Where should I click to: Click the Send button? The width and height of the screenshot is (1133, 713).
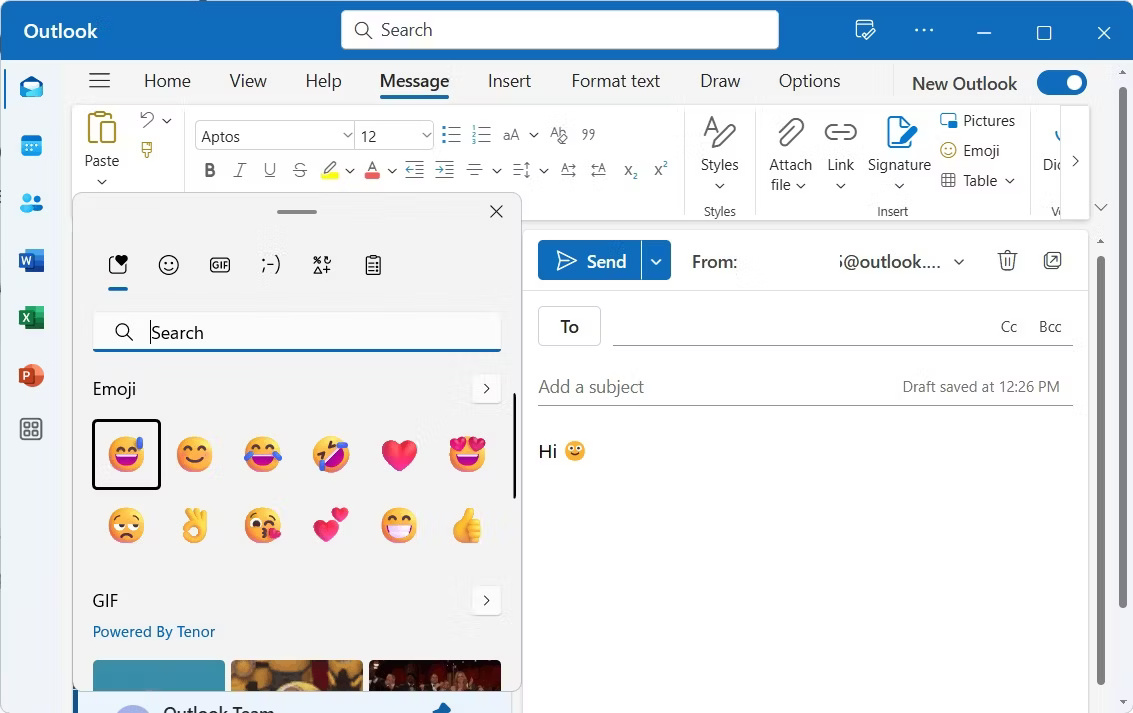tap(590, 262)
